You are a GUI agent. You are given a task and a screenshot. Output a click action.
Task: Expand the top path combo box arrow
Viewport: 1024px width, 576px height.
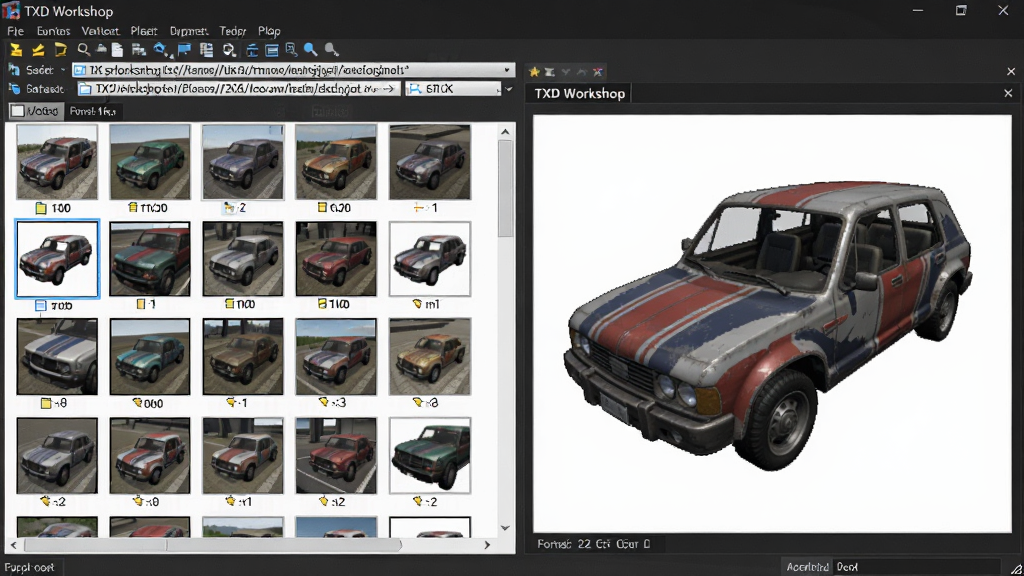click(x=507, y=70)
